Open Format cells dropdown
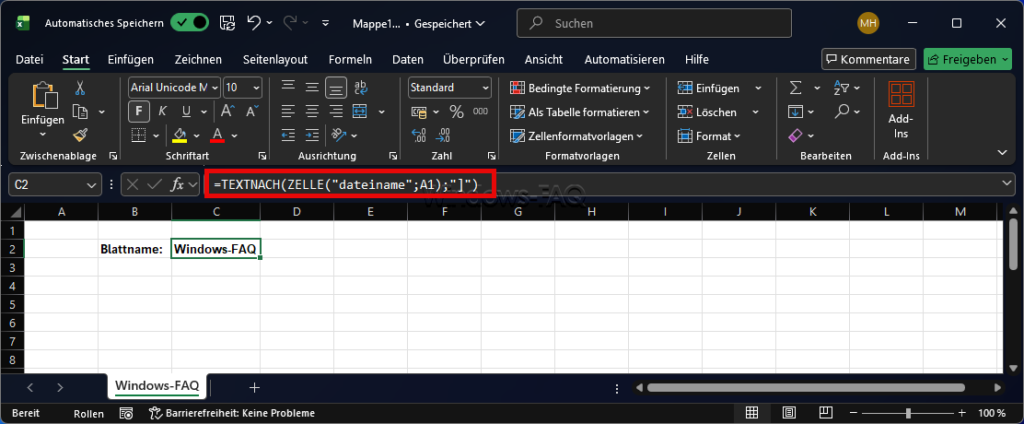Viewport: 1024px width, 424px height. point(709,136)
